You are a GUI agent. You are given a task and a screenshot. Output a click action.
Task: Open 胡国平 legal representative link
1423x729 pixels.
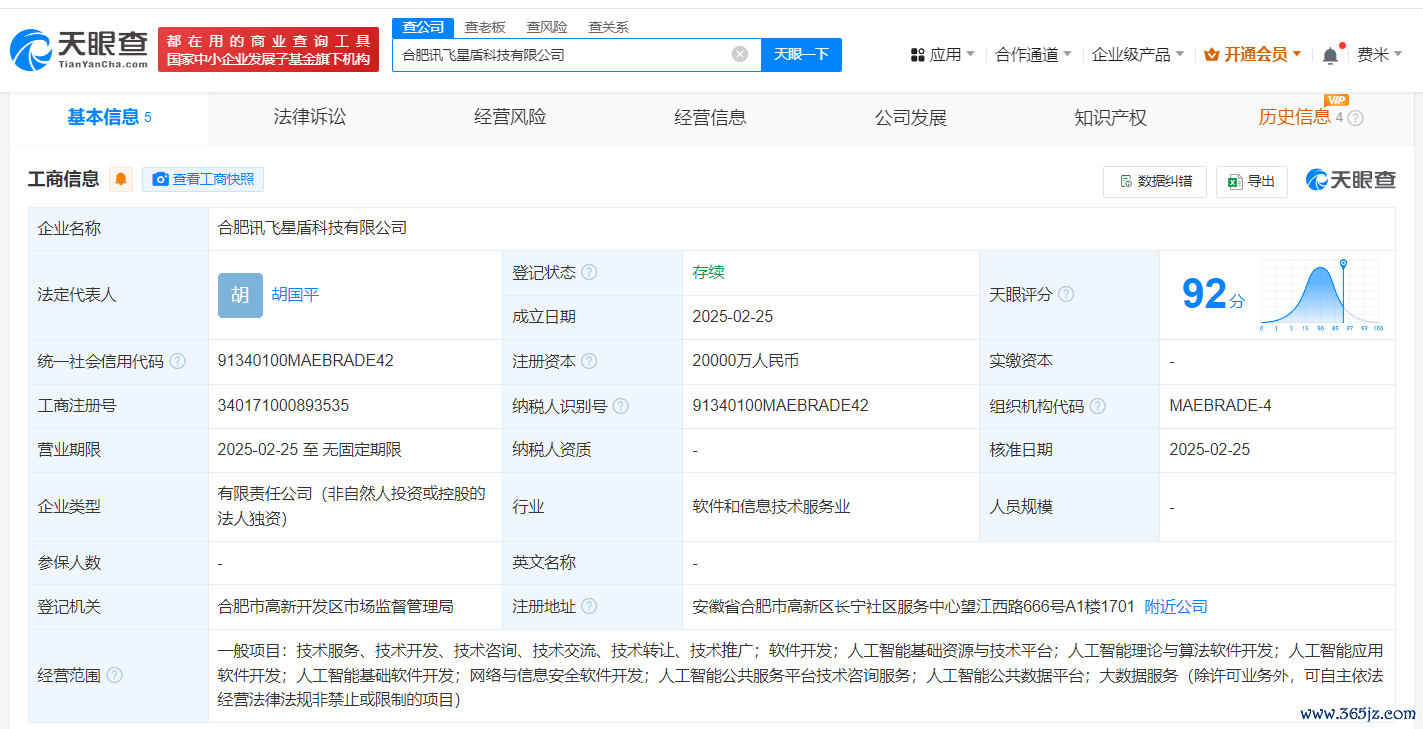295,295
